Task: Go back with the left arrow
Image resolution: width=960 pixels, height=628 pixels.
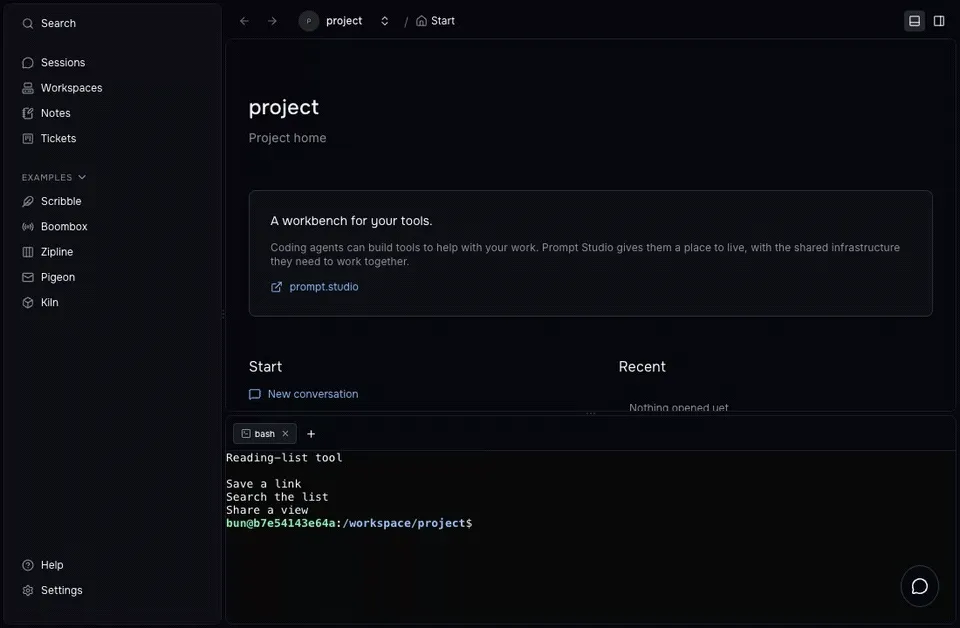Action: click(x=244, y=21)
